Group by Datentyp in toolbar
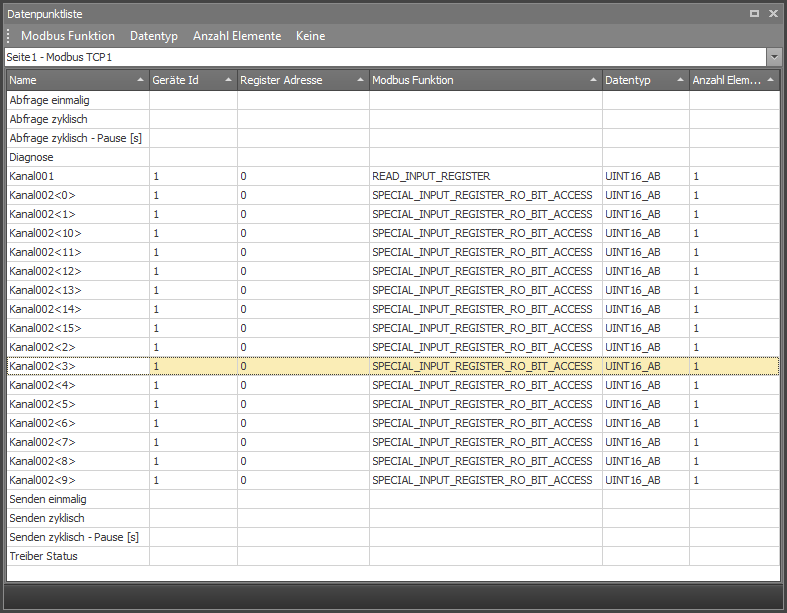This screenshot has height=613, width=787. 154,36
